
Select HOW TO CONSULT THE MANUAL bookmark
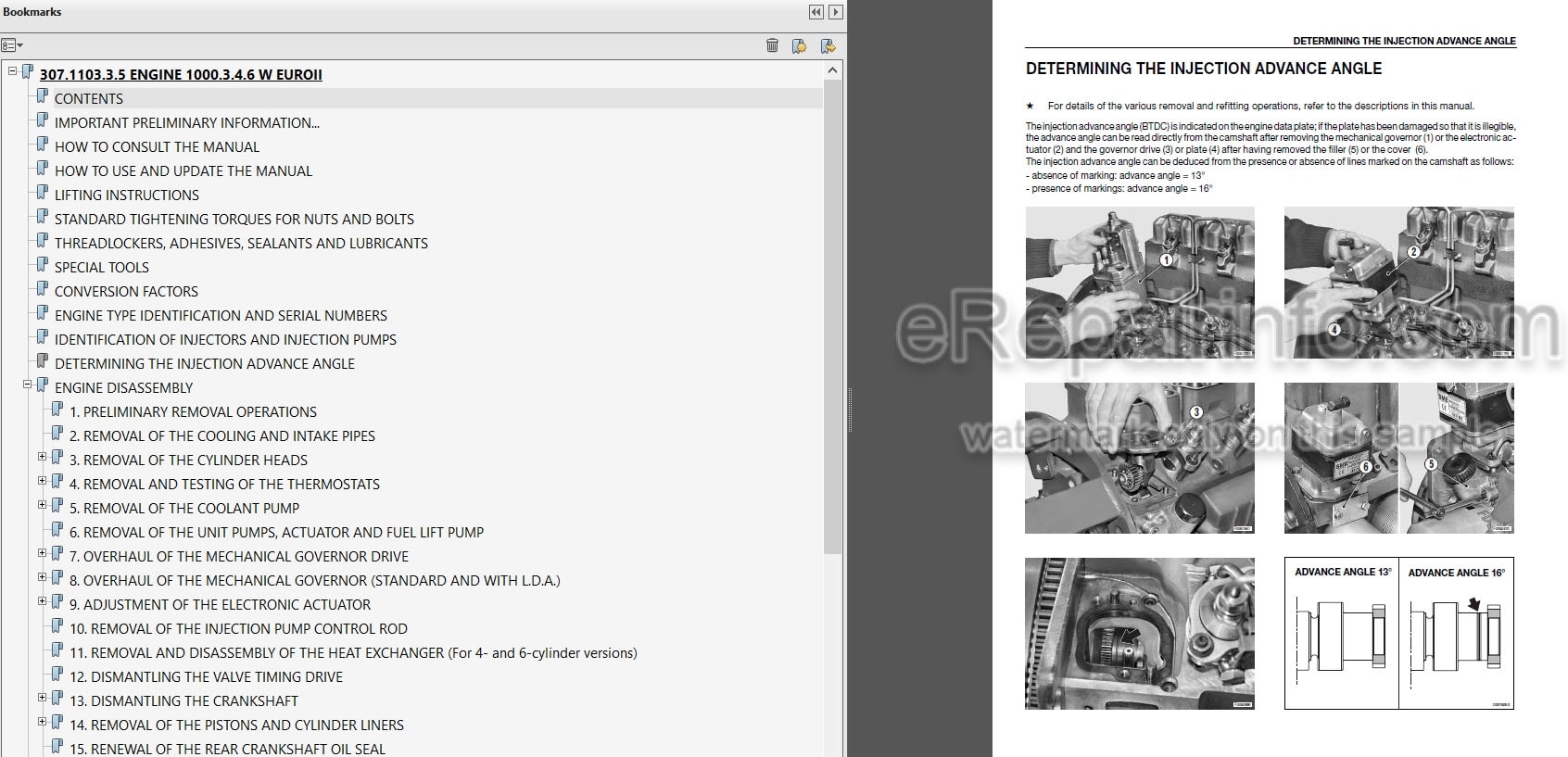pos(157,147)
